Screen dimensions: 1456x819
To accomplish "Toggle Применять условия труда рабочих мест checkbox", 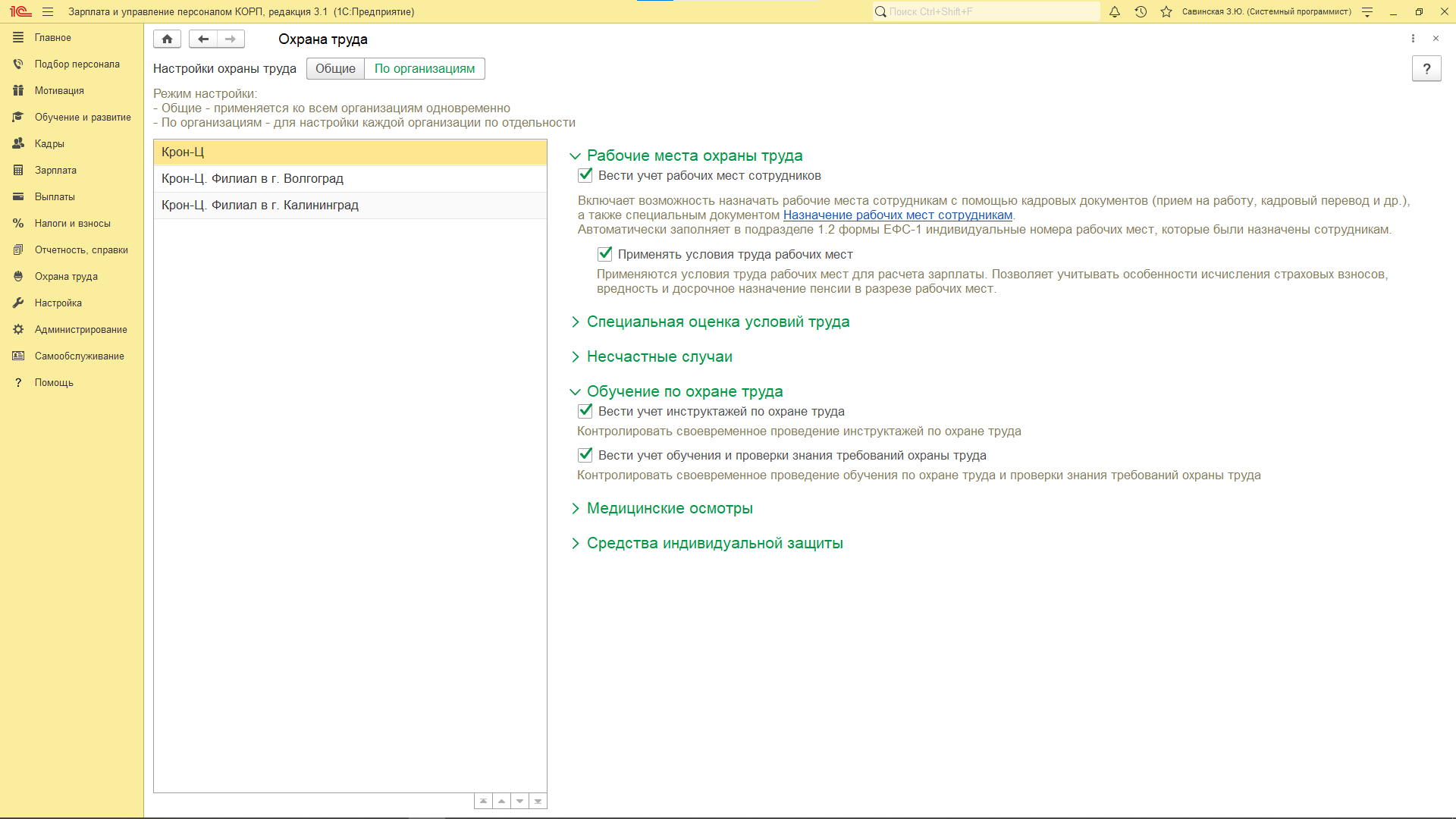I will tap(604, 254).
